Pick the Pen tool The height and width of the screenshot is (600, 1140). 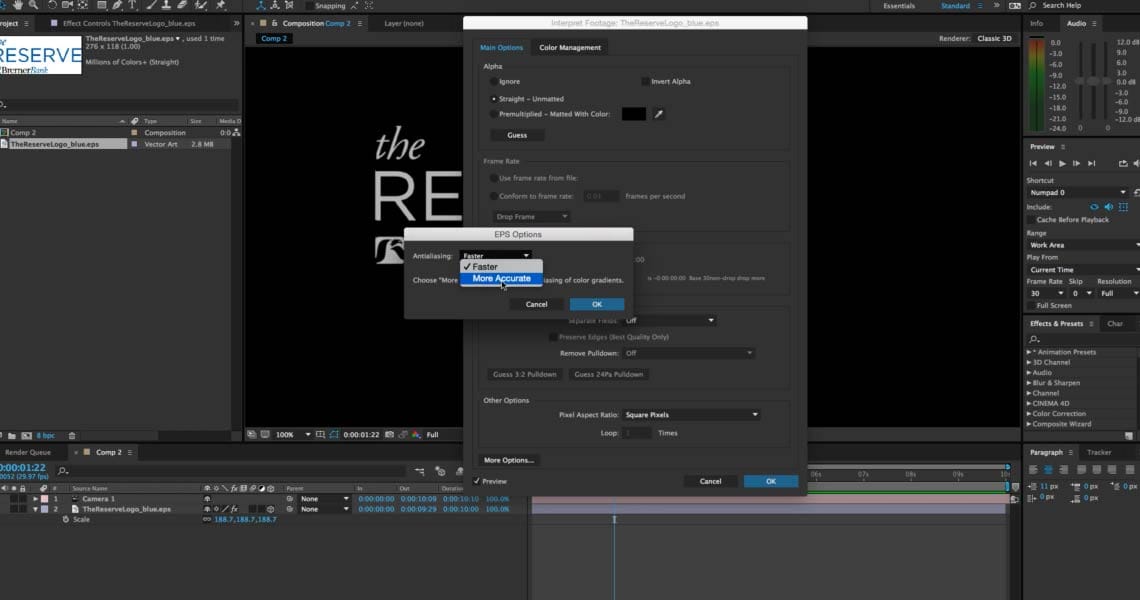pyautogui.click(x=117, y=6)
